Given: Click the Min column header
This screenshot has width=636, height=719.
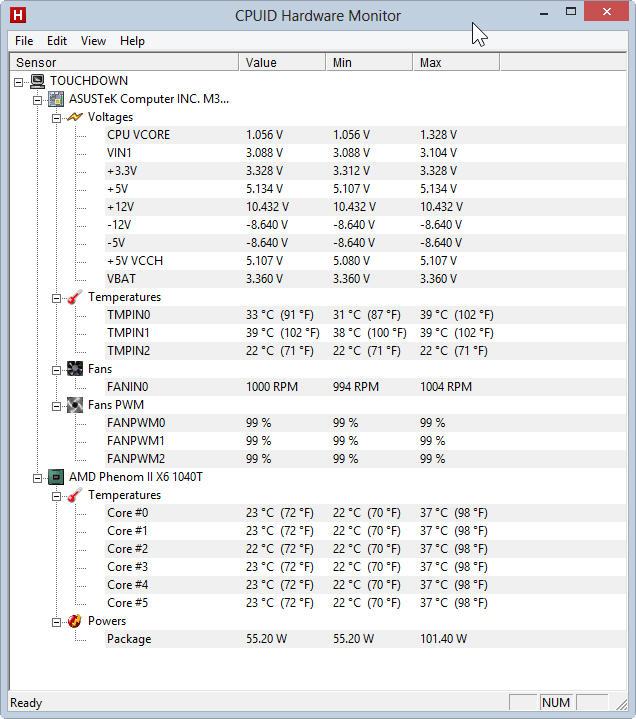Looking at the screenshot, I should click(369, 62).
